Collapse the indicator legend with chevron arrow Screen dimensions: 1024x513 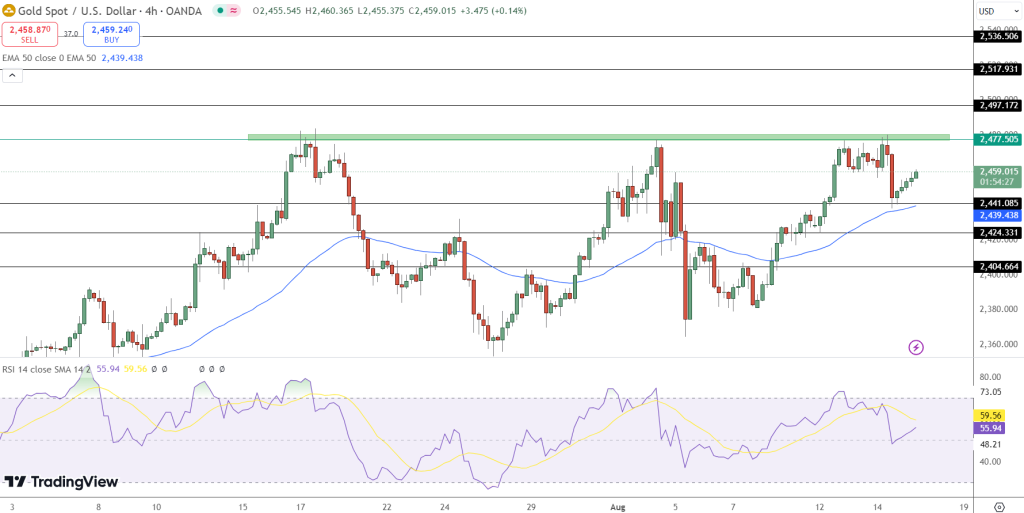10,76
